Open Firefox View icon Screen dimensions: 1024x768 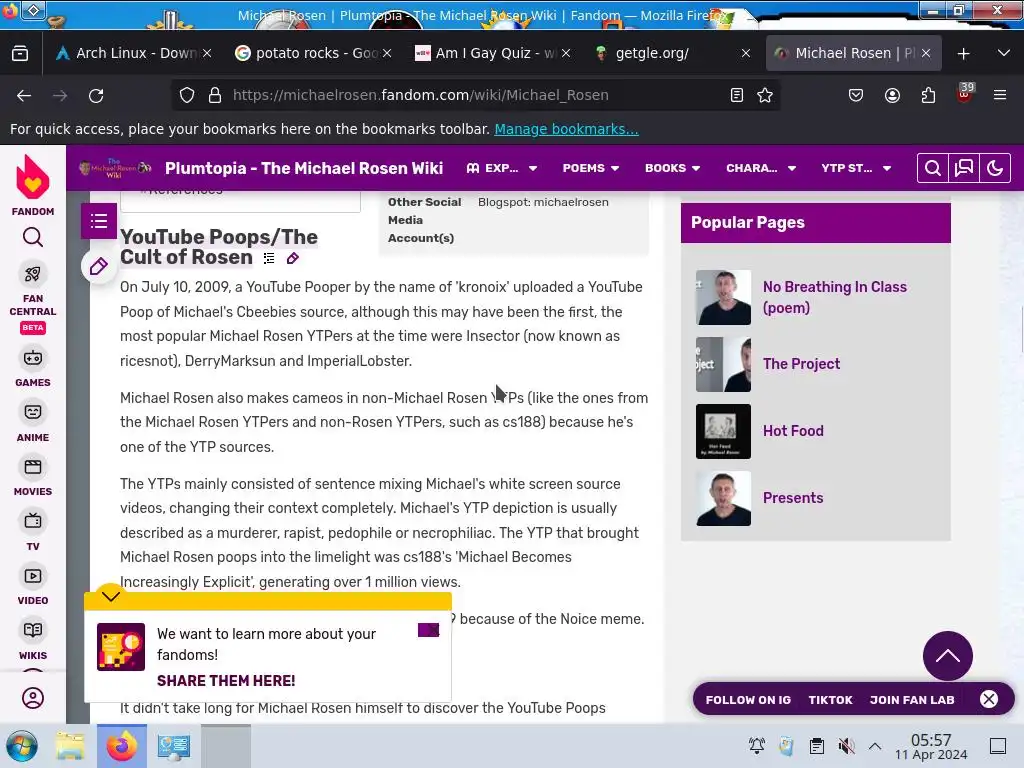pyautogui.click(x=20, y=54)
